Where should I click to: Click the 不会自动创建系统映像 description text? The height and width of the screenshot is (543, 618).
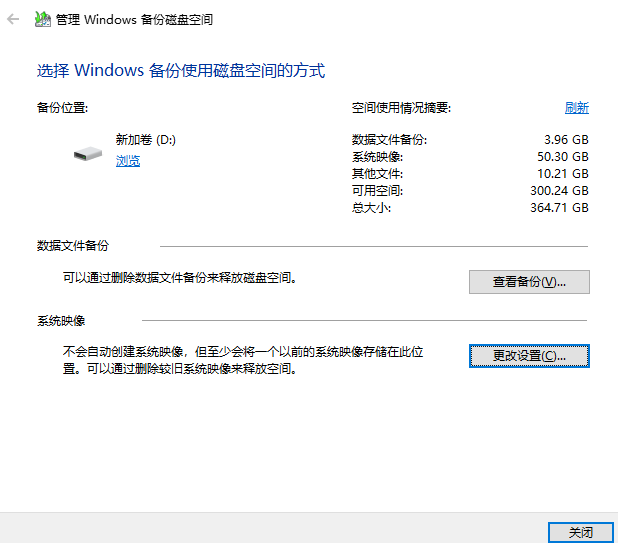tap(243, 360)
